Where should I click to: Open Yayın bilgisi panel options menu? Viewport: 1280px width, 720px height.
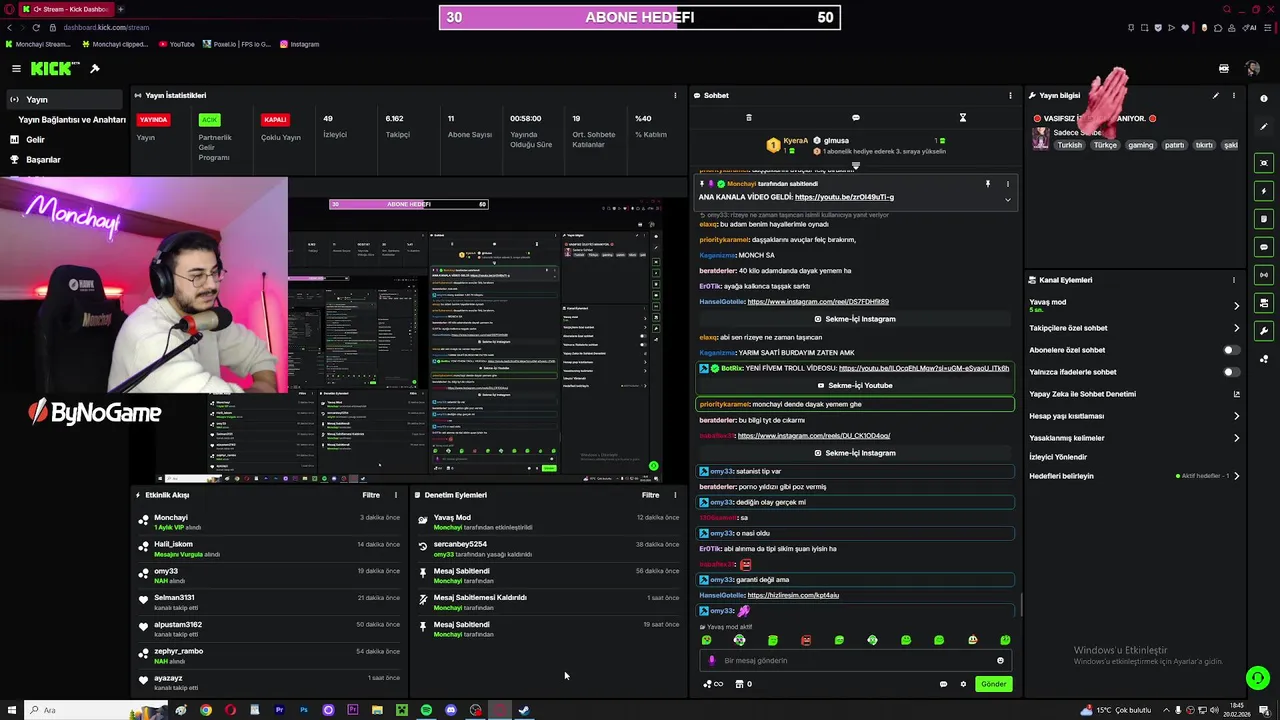point(1234,96)
